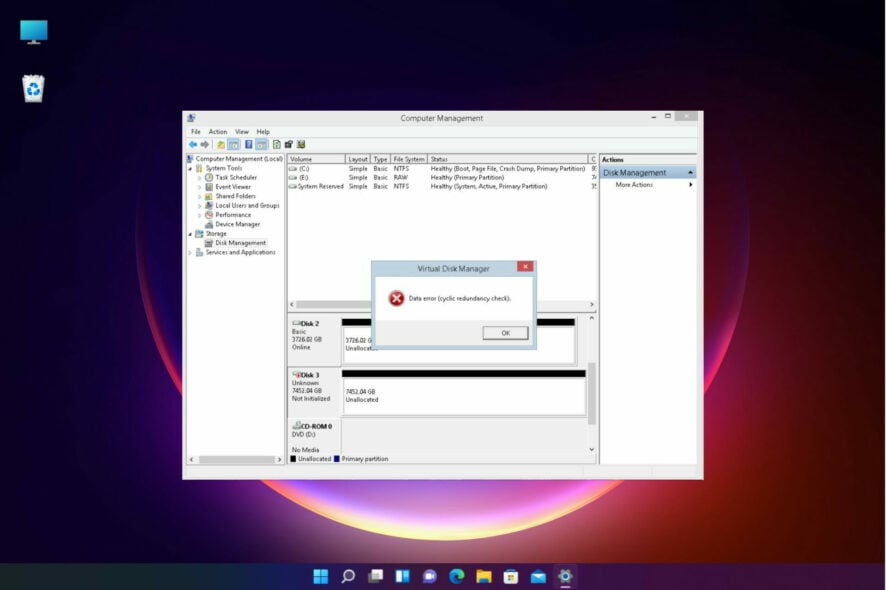Collapse the System Tools tree node
Image resolution: width=886 pixels, height=590 pixels.
pos(190,168)
